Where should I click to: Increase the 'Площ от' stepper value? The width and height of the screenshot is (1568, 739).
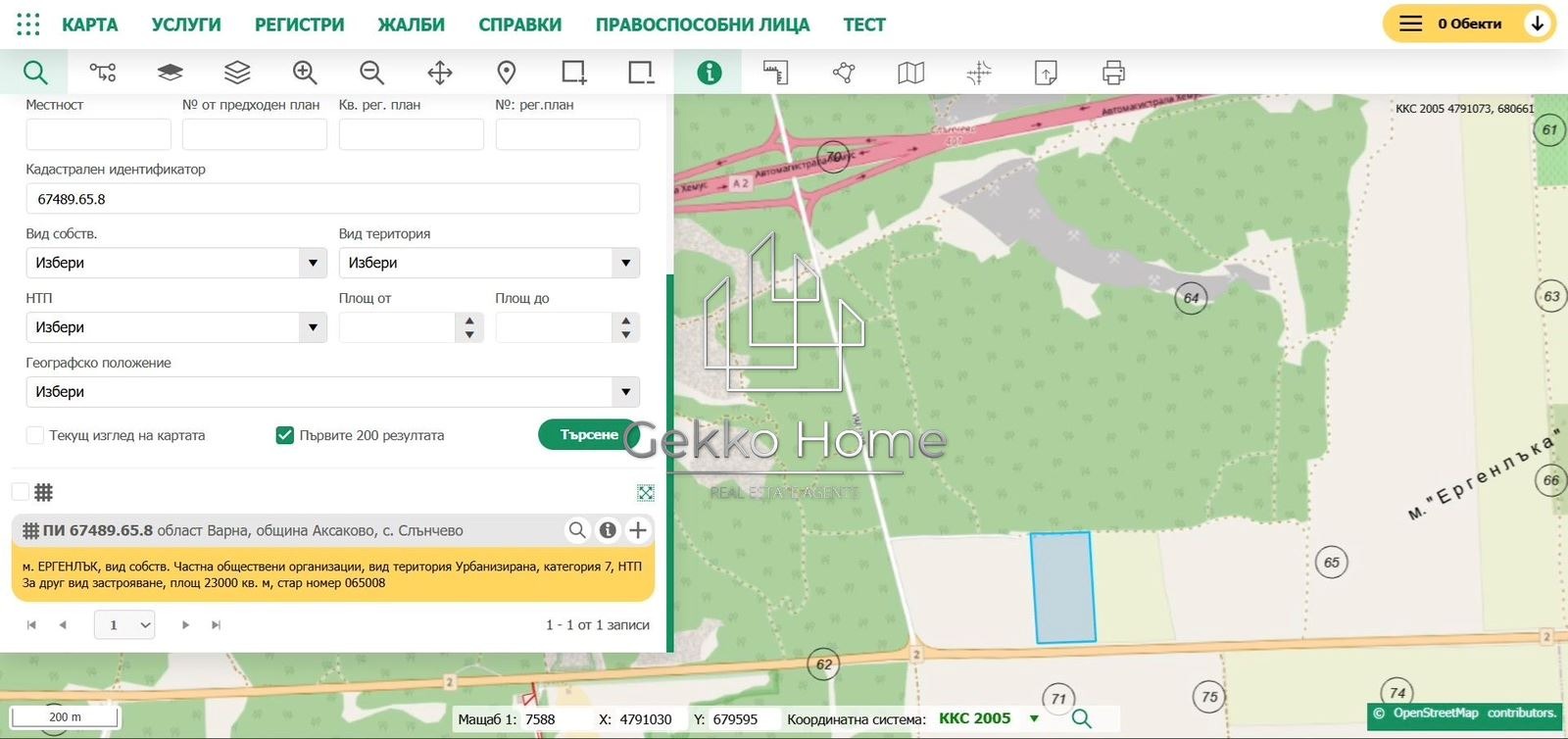coord(469,320)
